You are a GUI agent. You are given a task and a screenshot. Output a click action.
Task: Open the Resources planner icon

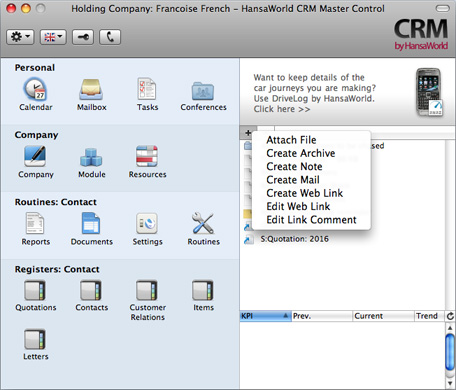(147, 156)
